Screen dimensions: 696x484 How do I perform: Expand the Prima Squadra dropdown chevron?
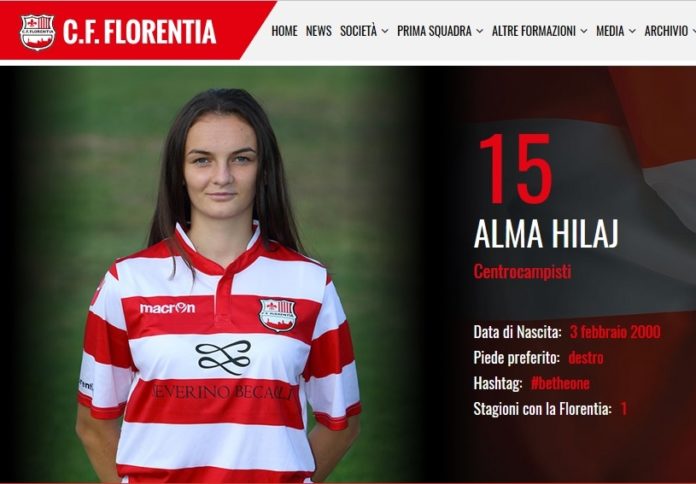click(479, 32)
